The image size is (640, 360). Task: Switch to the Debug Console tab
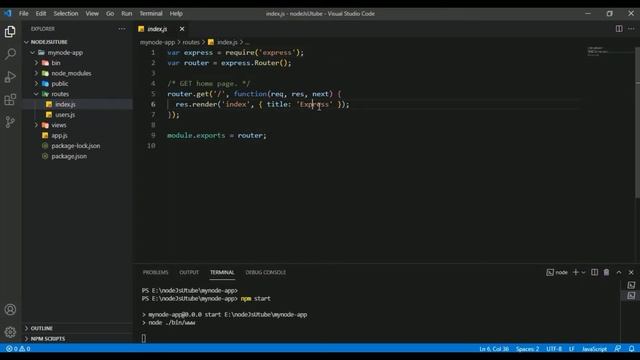tap(266, 272)
